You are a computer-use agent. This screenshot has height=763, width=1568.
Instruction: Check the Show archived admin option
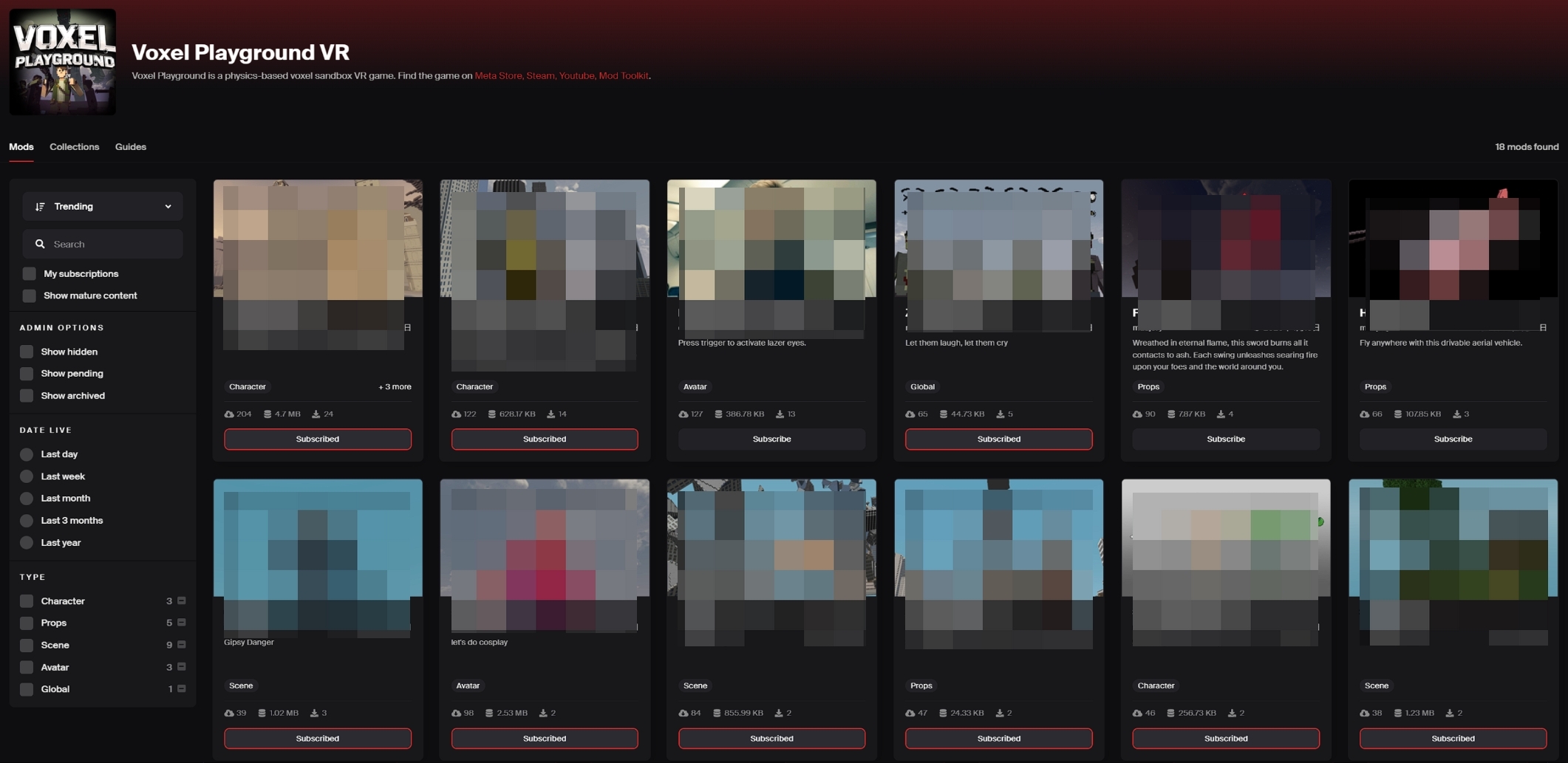pos(27,396)
